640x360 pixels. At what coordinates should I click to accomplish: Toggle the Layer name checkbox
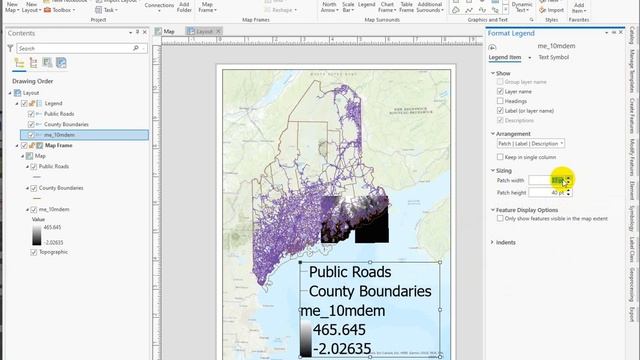pyautogui.click(x=500, y=91)
